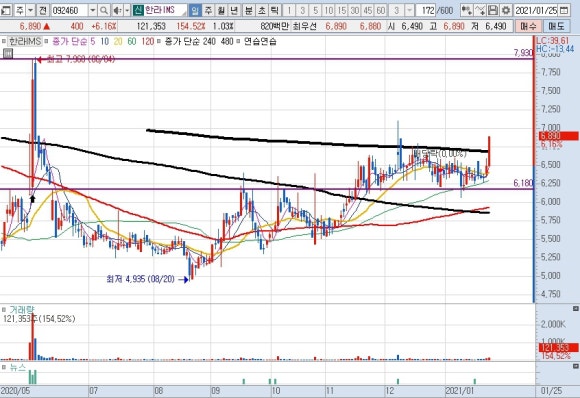
Task: Click the date field 2021/01/25
Action: (536, 10)
